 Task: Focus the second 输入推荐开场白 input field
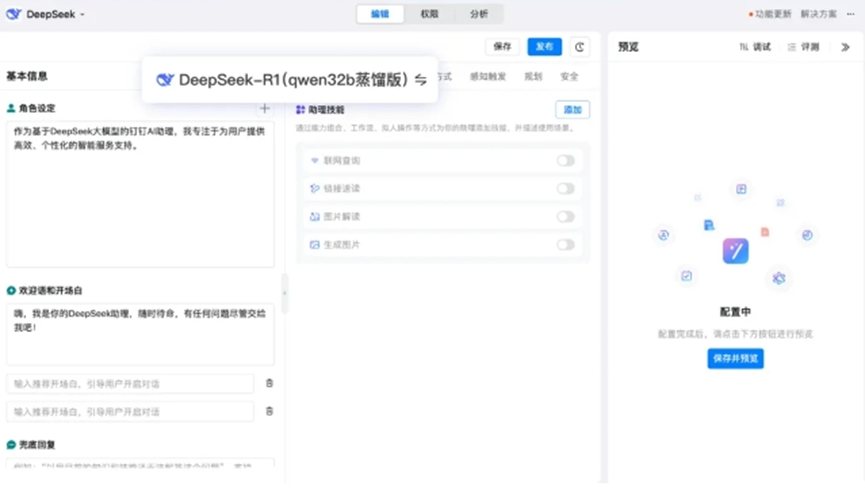tap(130, 412)
